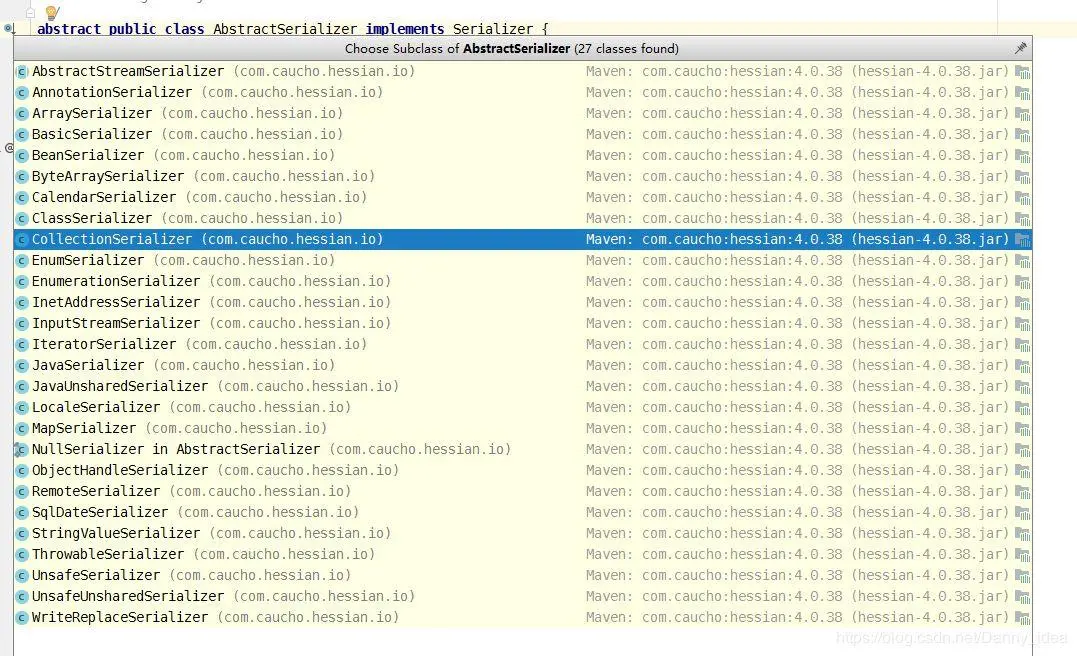Select ClassSerializer entry
The height and width of the screenshot is (656, 1077).
523,218
